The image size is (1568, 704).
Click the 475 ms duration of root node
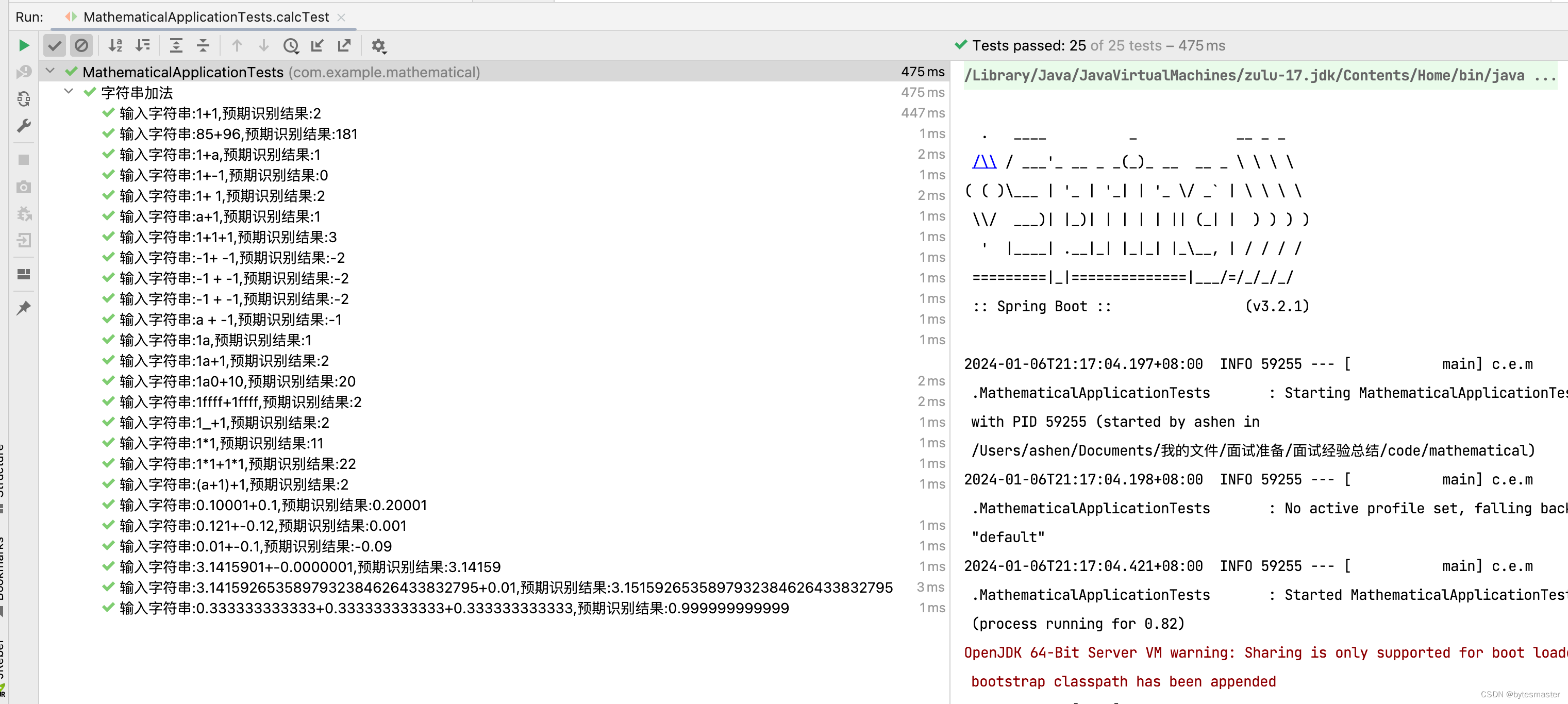coord(923,72)
